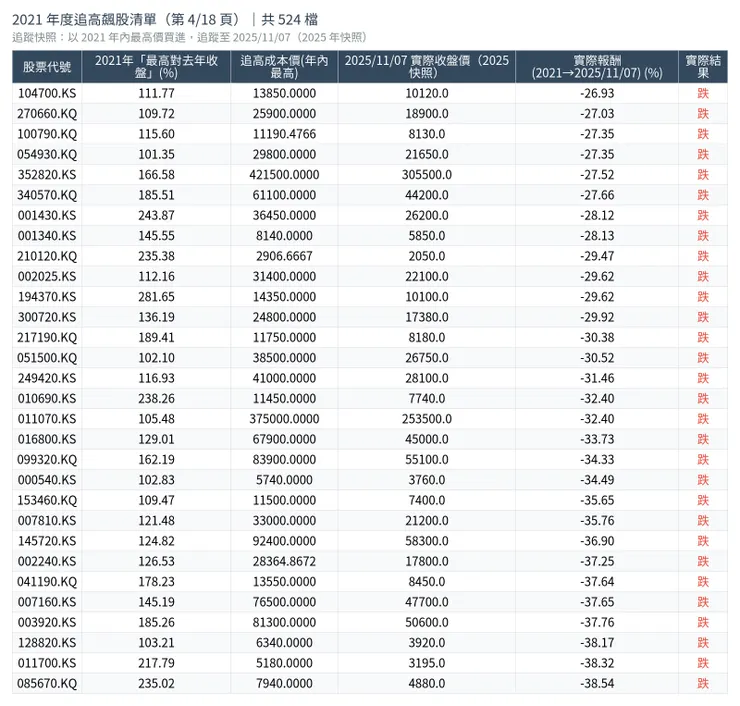The width and height of the screenshot is (740, 706).
Task: Click the return value -26.93
Action: (597, 93)
